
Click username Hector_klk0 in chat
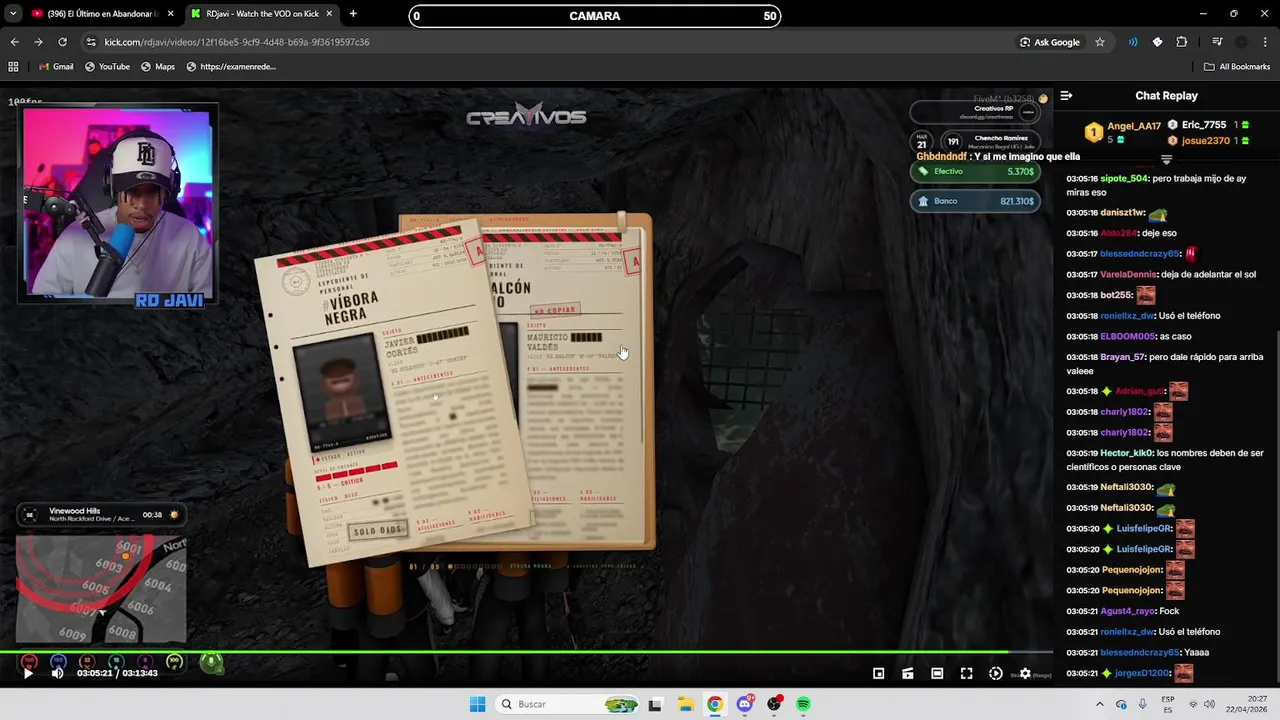click(1126, 453)
